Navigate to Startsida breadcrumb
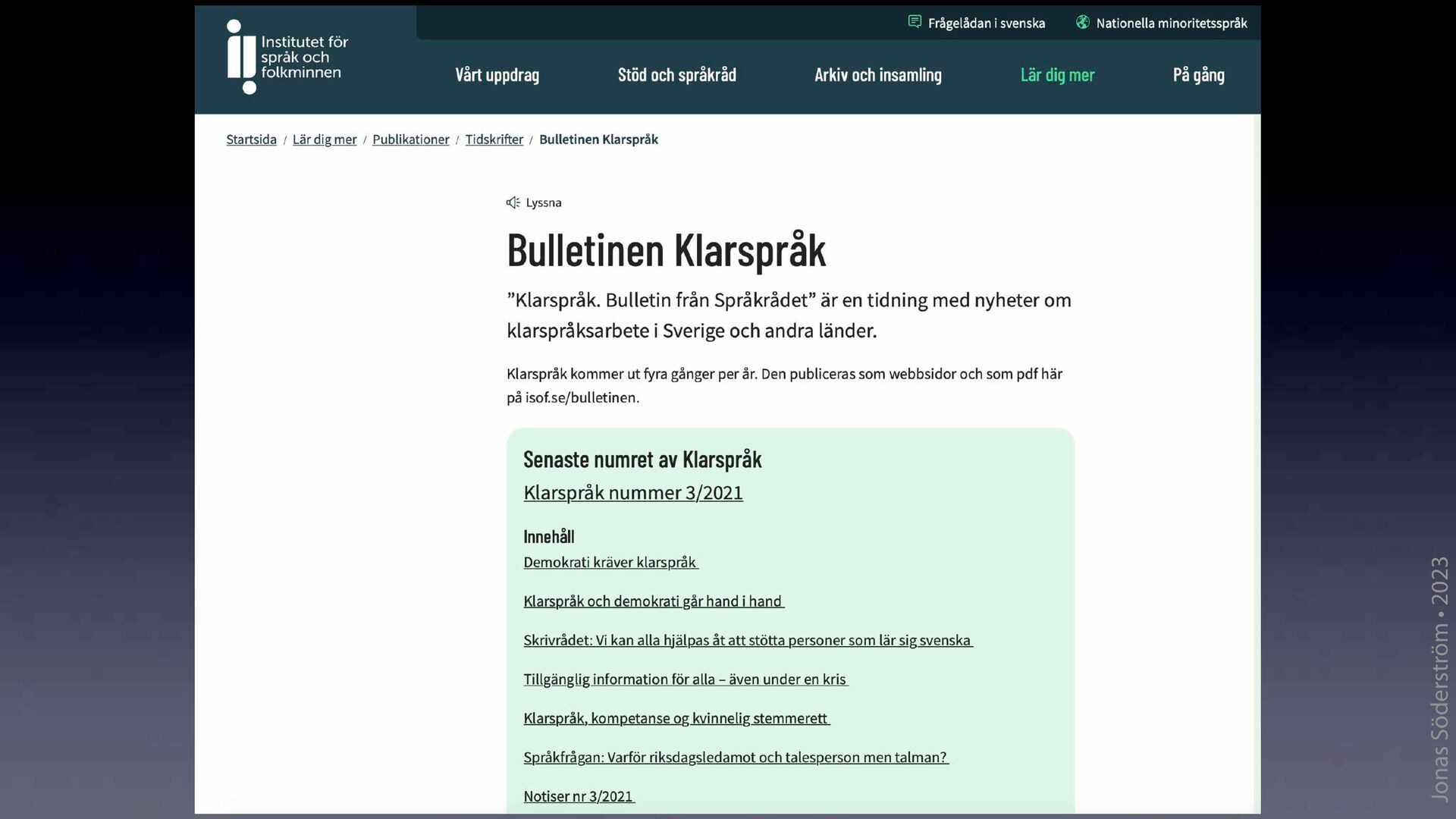Image resolution: width=1456 pixels, height=819 pixels. [251, 140]
